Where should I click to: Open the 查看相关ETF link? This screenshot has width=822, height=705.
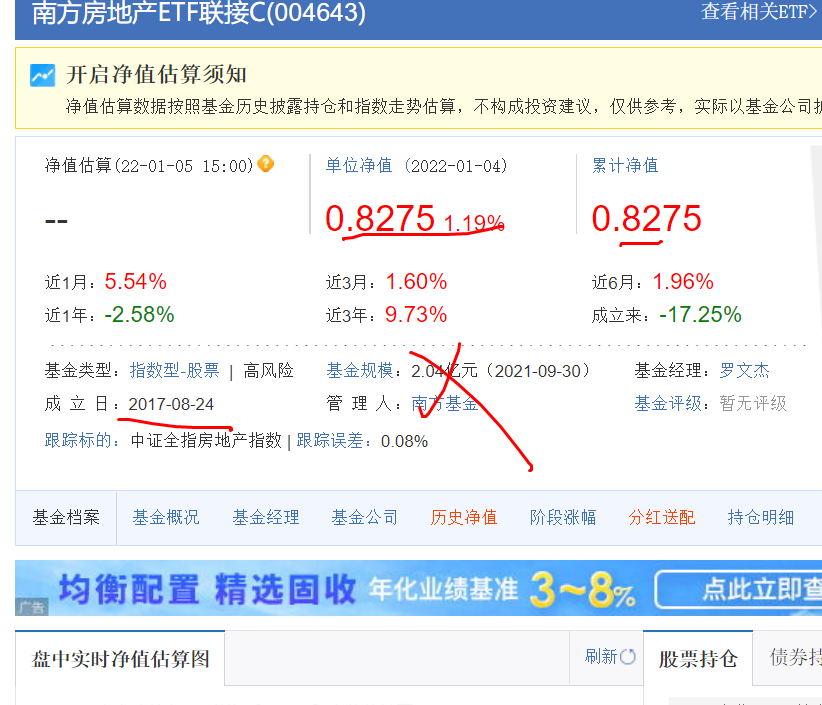click(761, 12)
